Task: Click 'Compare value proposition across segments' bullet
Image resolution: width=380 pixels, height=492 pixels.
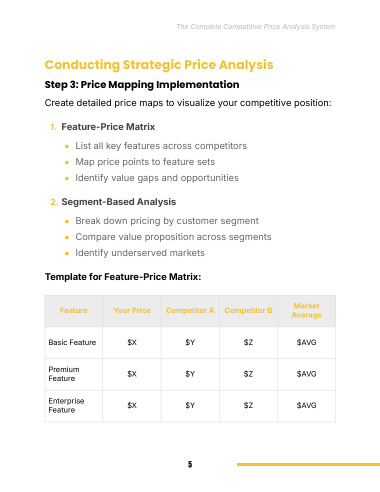Action: pyautogui.click(x=173, y=237)
